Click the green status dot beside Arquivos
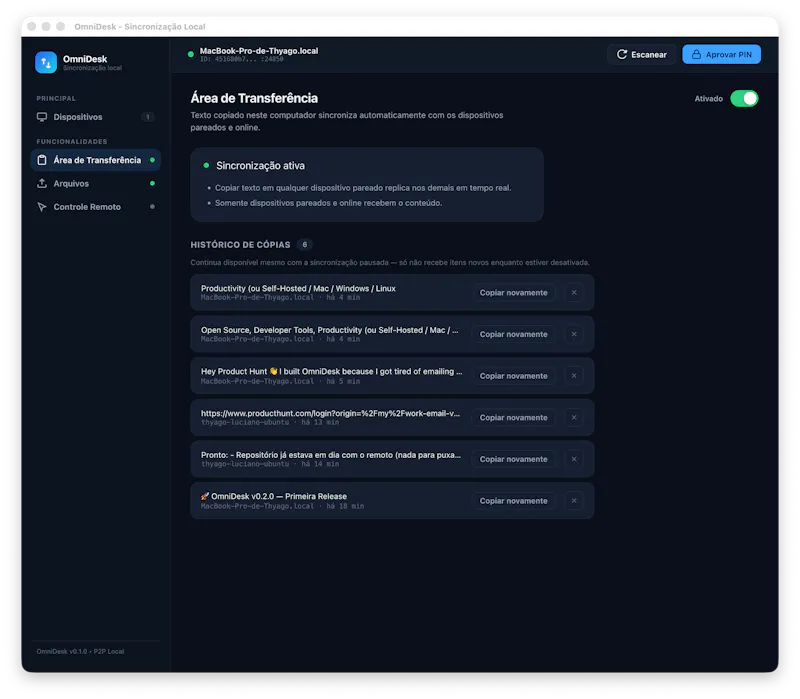The height and width of the screenshot is (699, 800). tap(152, 183)
